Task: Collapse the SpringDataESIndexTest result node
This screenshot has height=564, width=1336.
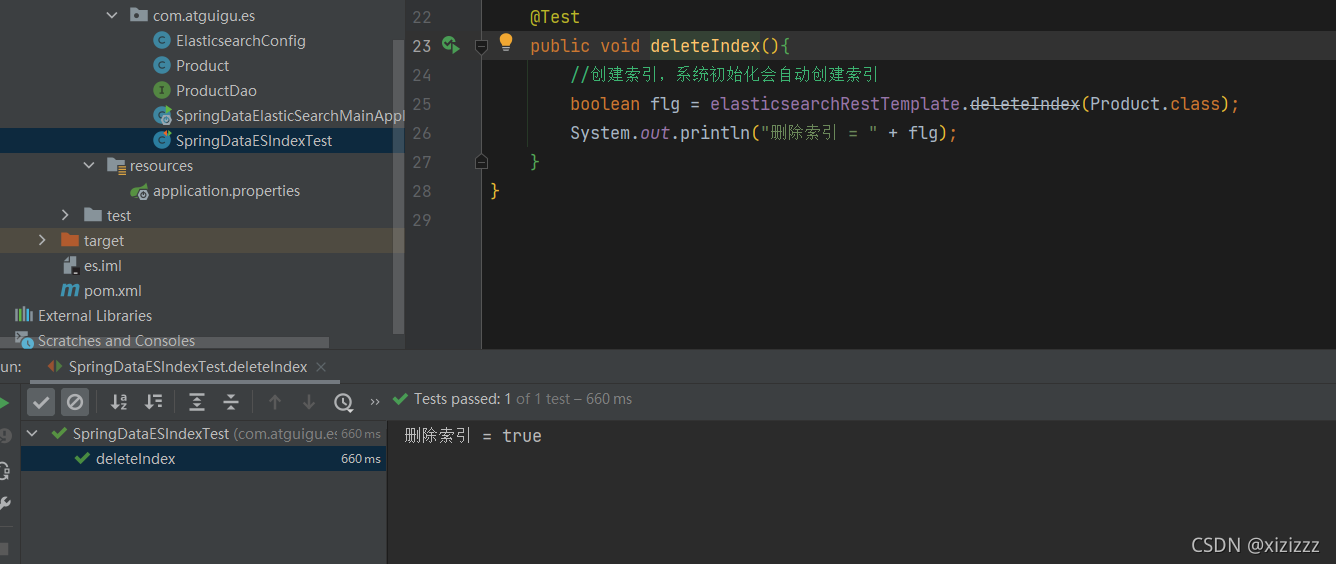Action: 33,434
